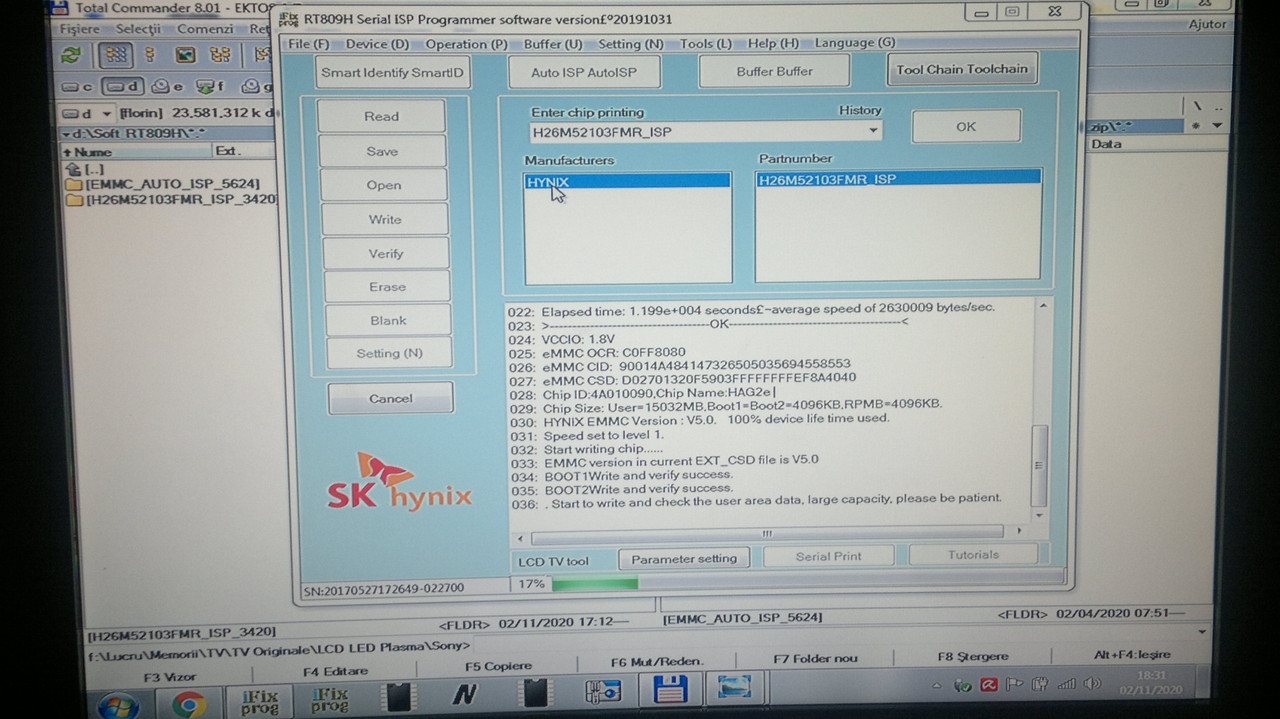Viewport: 1280px width, 719px height.
Task: Open the Tools (L) menu
Action: pyautogui.click(x=705, y=43)
